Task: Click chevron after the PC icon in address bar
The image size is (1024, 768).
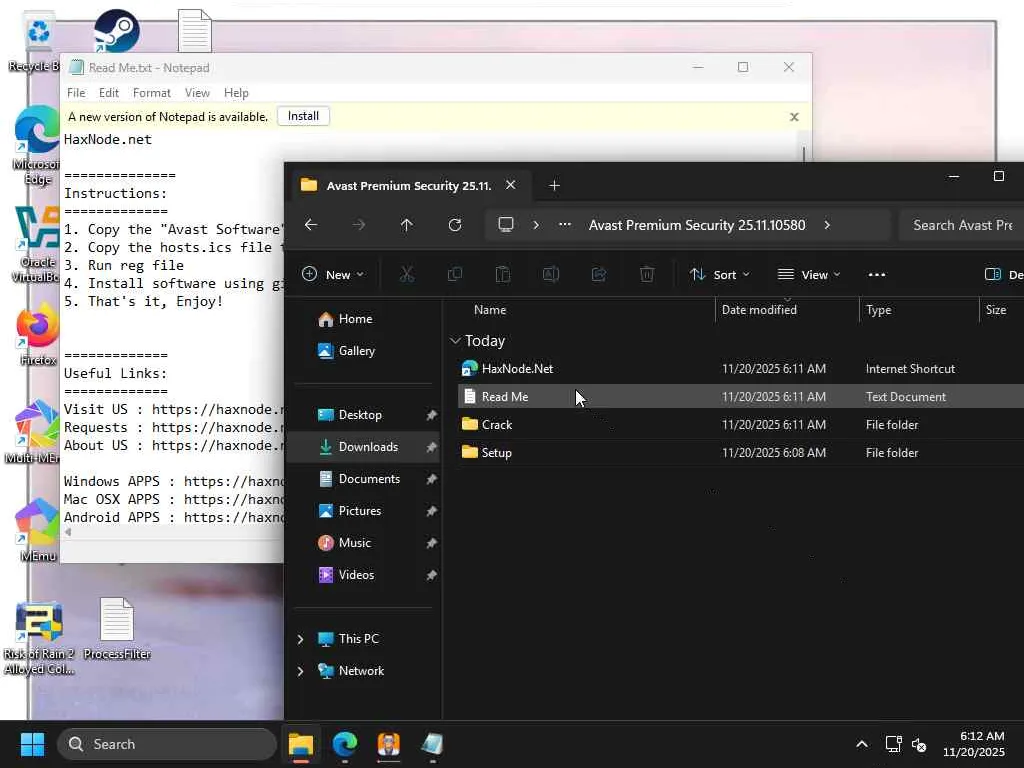Action: pos(536,225)
